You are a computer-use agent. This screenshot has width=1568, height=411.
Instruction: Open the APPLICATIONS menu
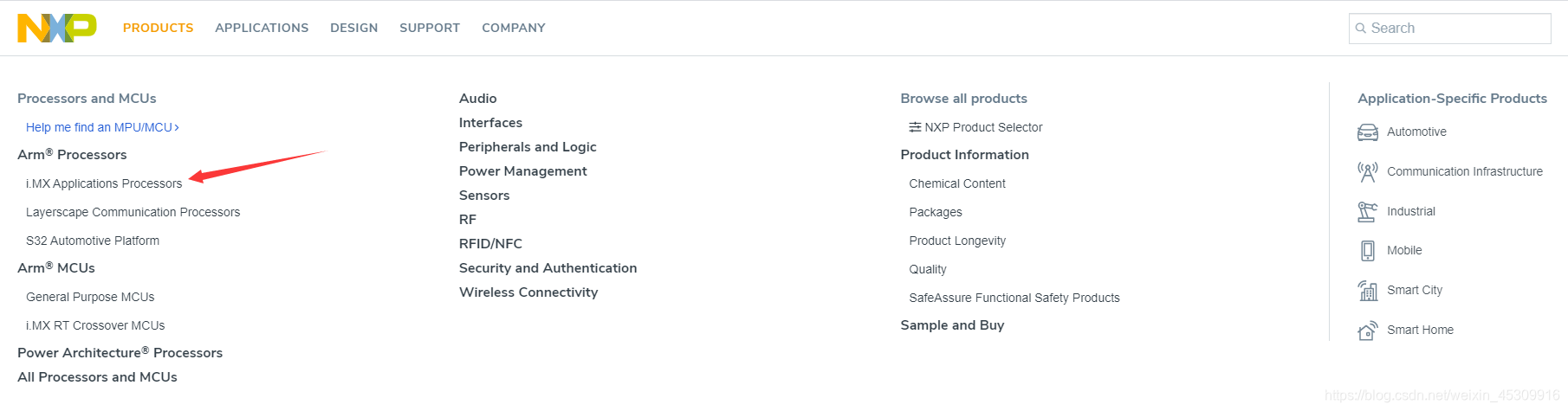pyautogui.click(x=262, y=28)
